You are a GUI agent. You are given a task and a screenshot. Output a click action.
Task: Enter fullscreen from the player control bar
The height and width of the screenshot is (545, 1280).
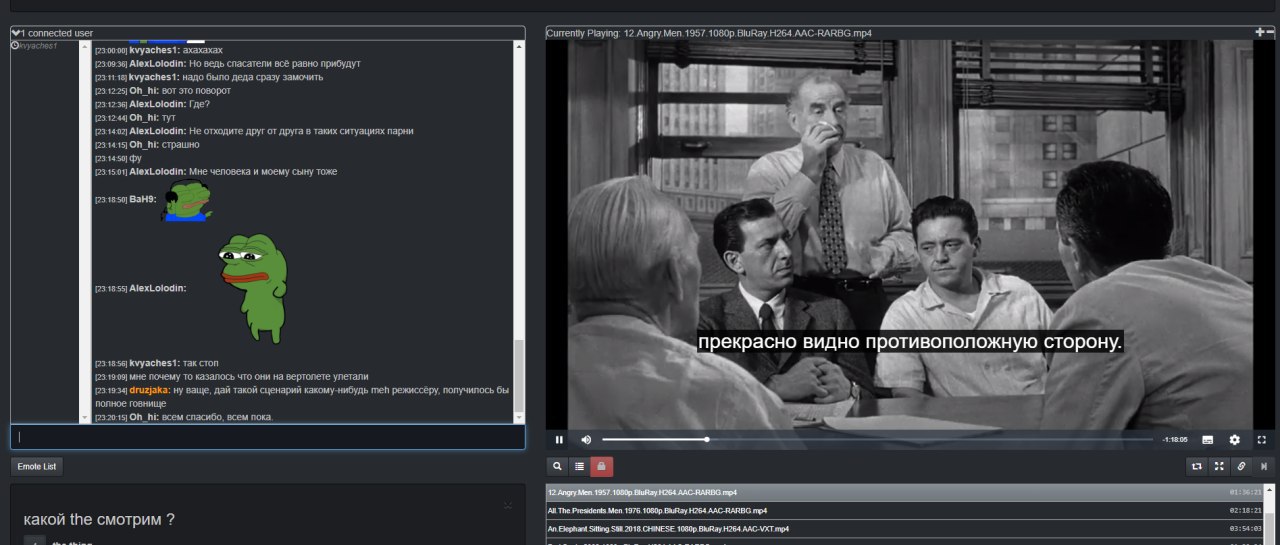point(1262,440)
